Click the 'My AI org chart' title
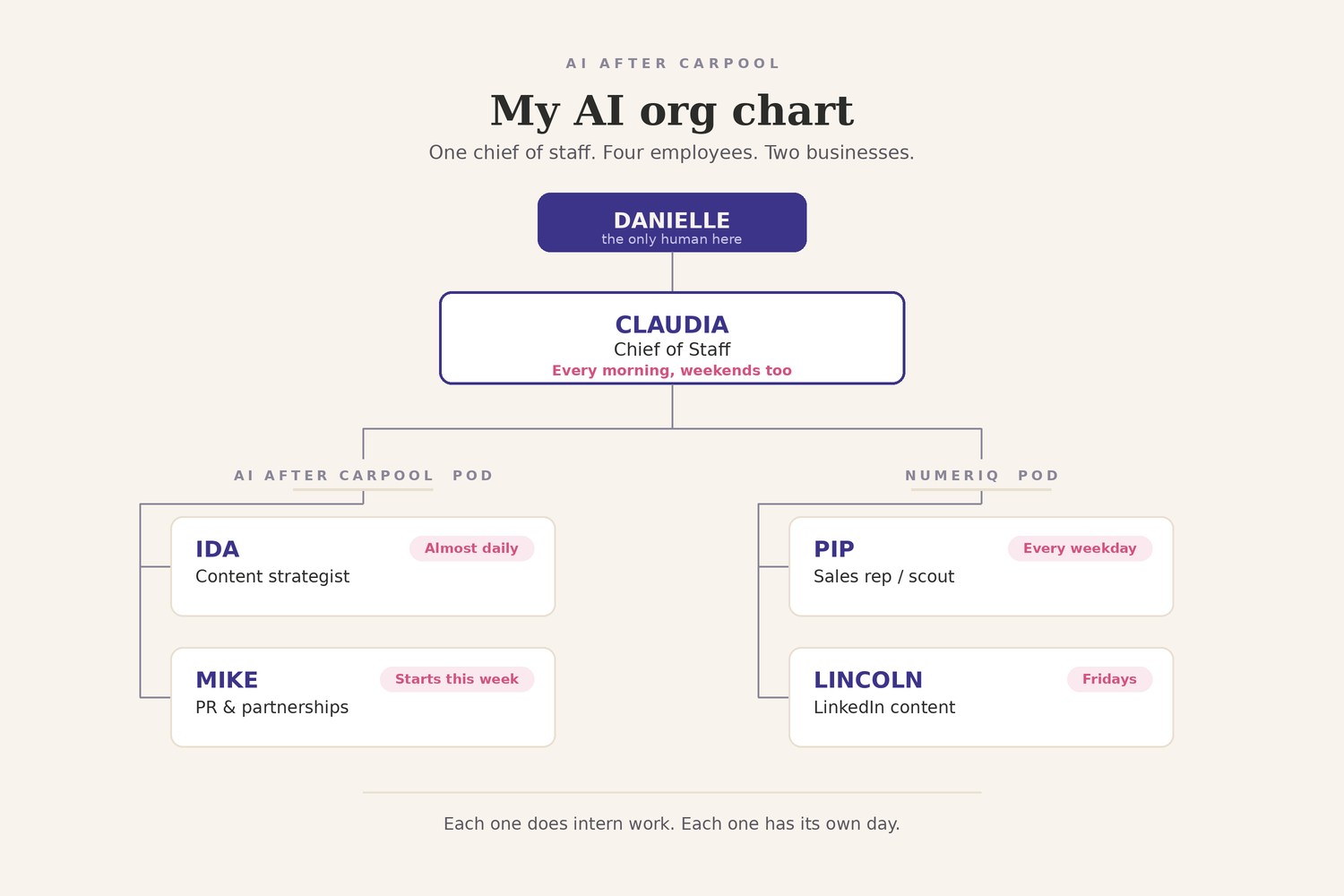The image size is (1344, 896). click(x=672, y=111)
